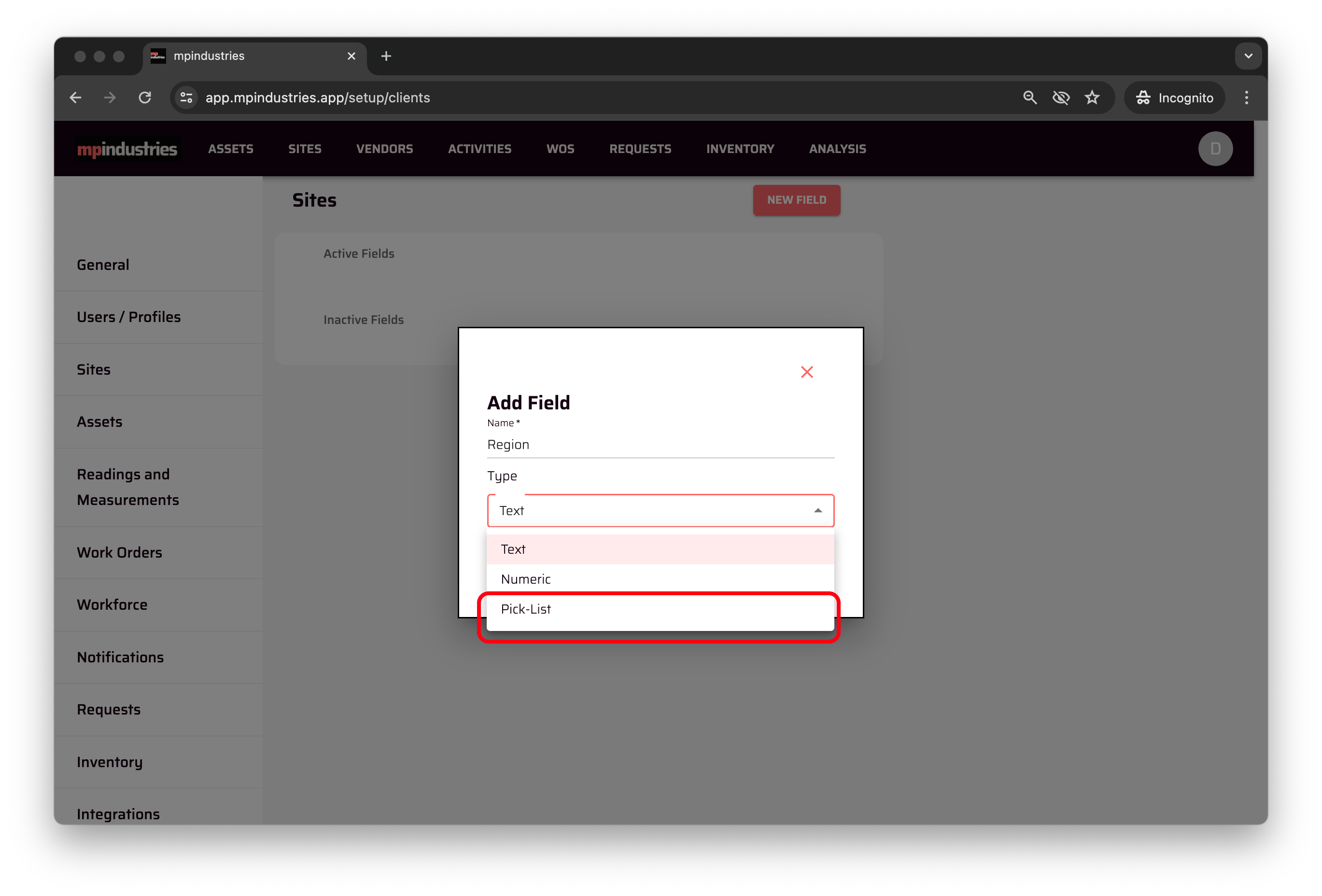Click the mpindustries logo link
Viewport: 1322px width, 896px height.
pos(127,149)
